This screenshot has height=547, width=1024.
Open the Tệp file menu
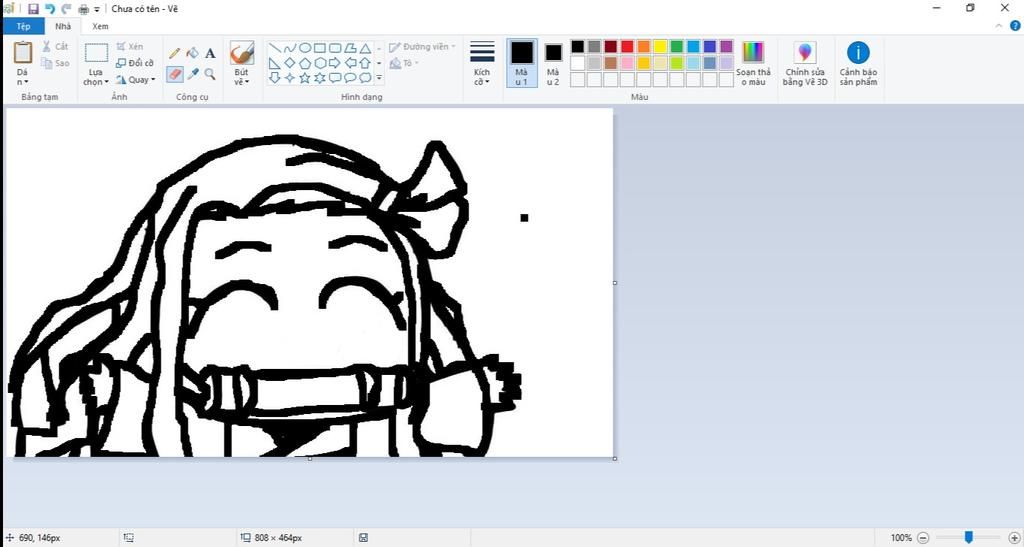point(24,26)
